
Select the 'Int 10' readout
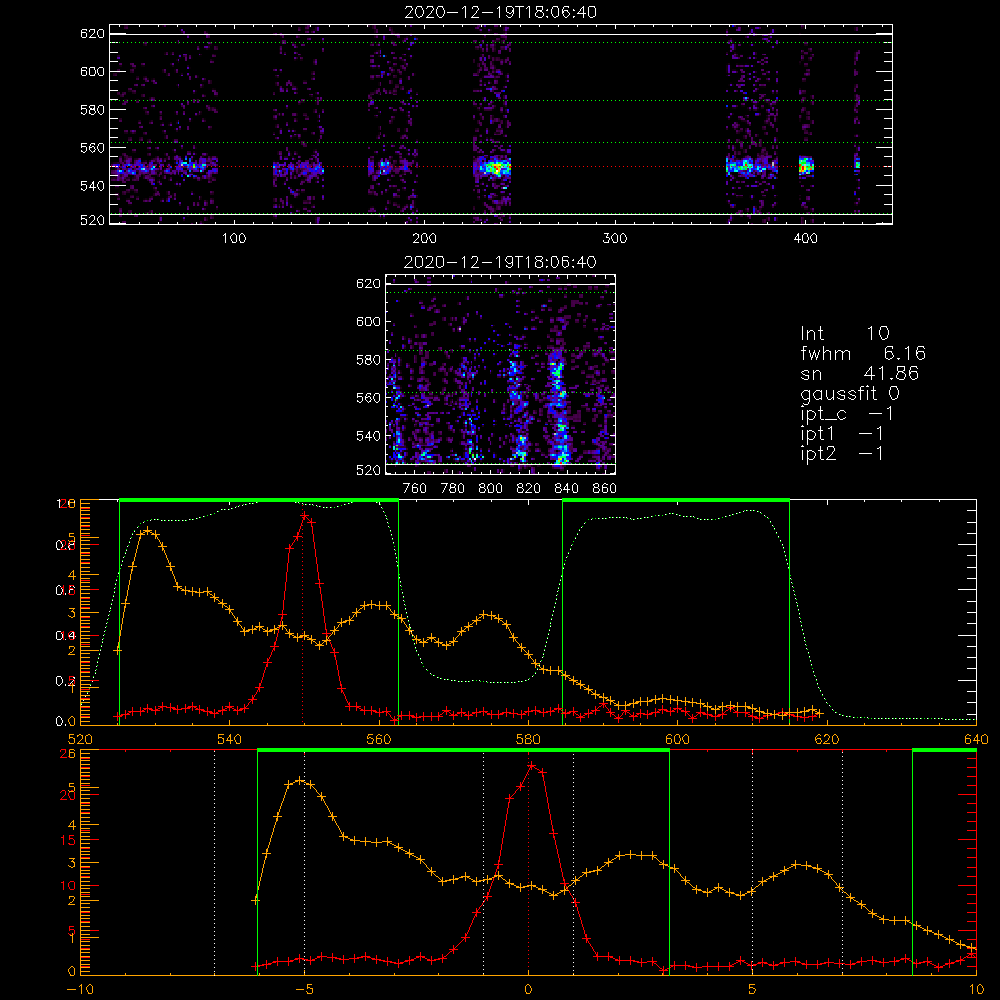[x=844, y=333]
